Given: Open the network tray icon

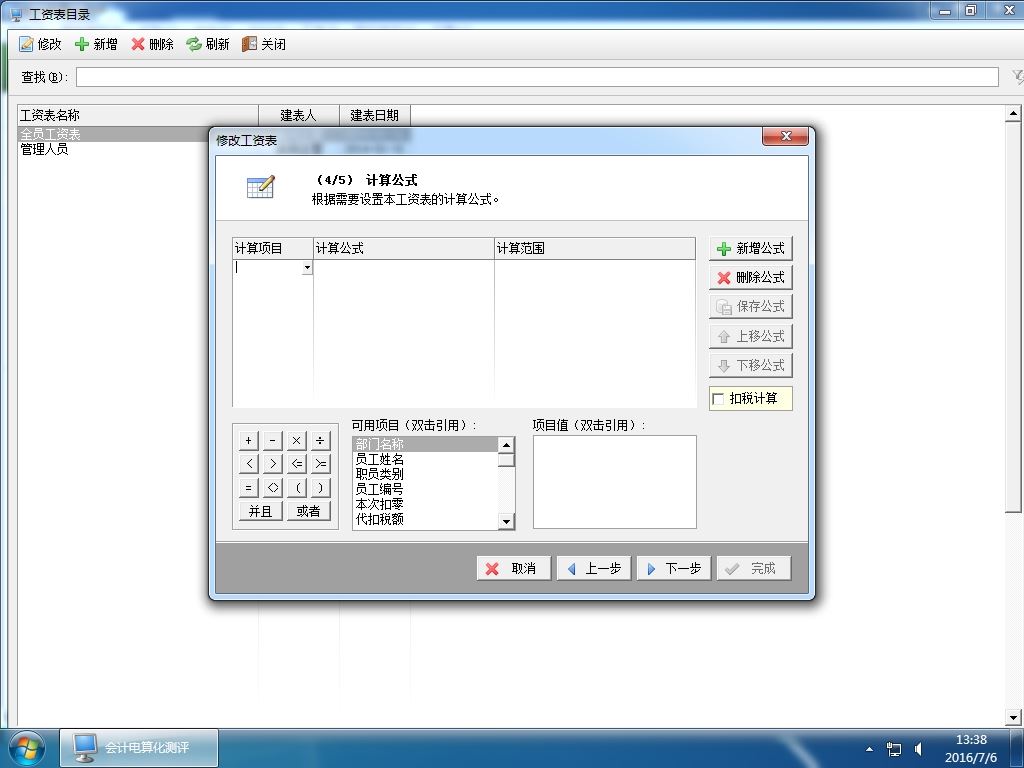Looking at the screenshot, I should 893,749.
